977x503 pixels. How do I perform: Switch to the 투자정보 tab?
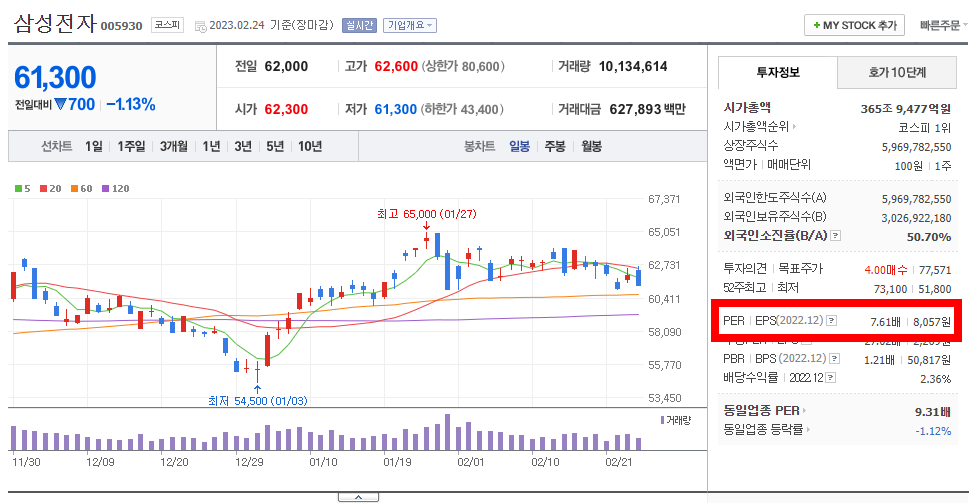[x=778, y=72]
